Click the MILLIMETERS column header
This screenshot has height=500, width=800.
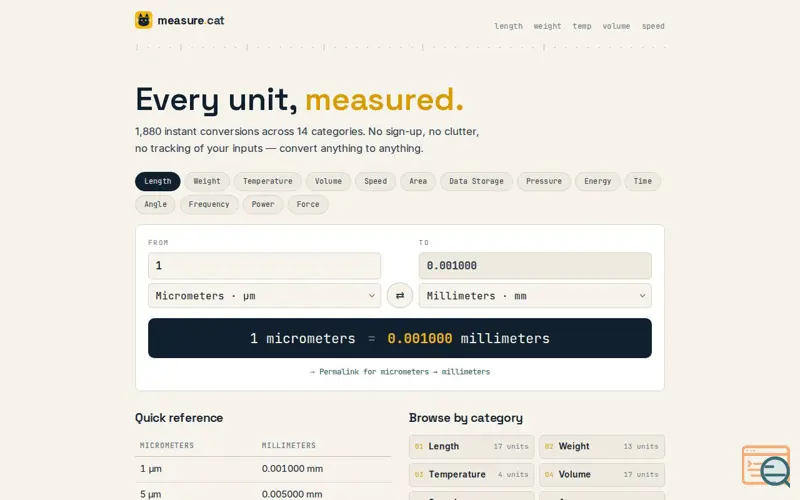tap(289, 445)
